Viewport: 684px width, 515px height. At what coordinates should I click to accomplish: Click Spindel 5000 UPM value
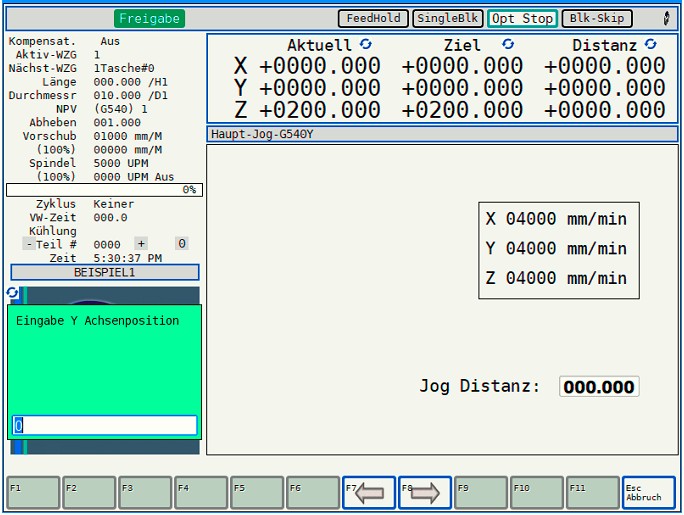tap(121, 164)
